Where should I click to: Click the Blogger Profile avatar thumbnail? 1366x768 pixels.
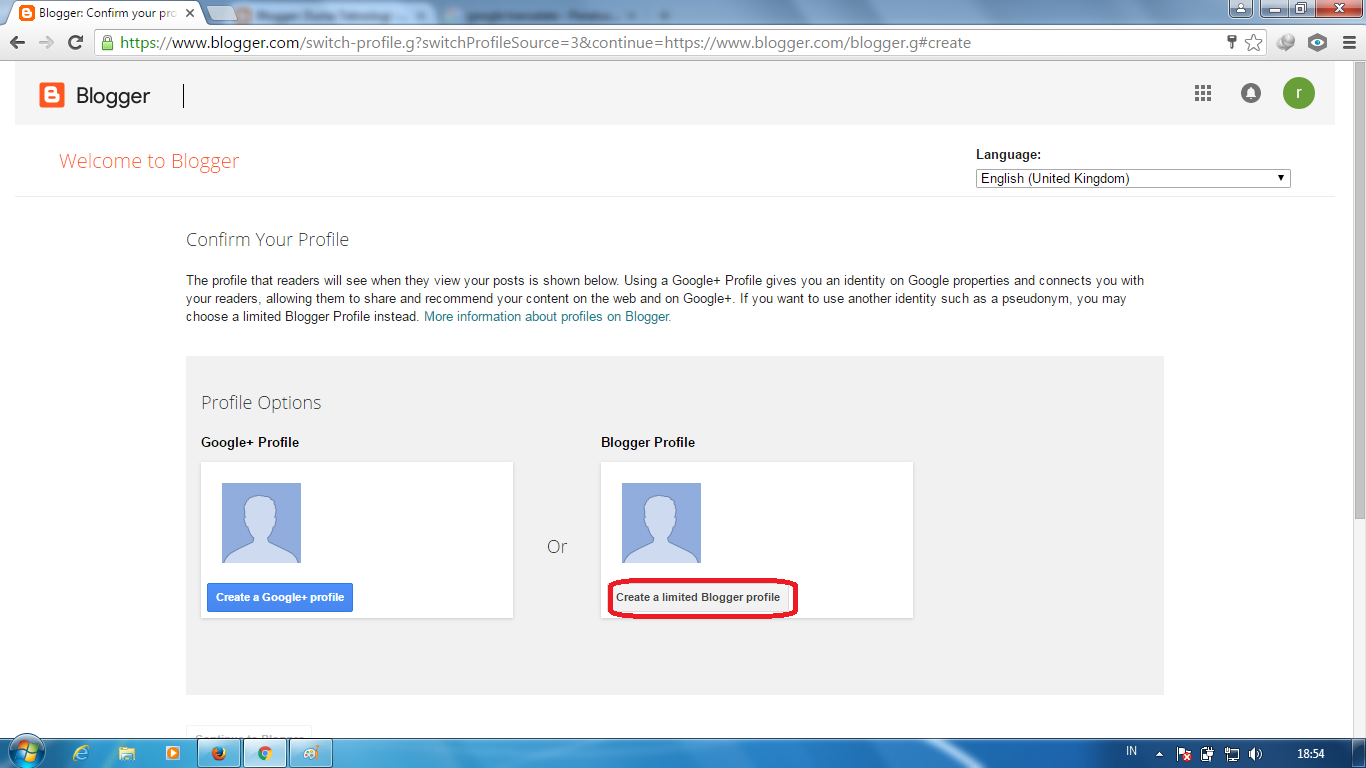point(661,523)
